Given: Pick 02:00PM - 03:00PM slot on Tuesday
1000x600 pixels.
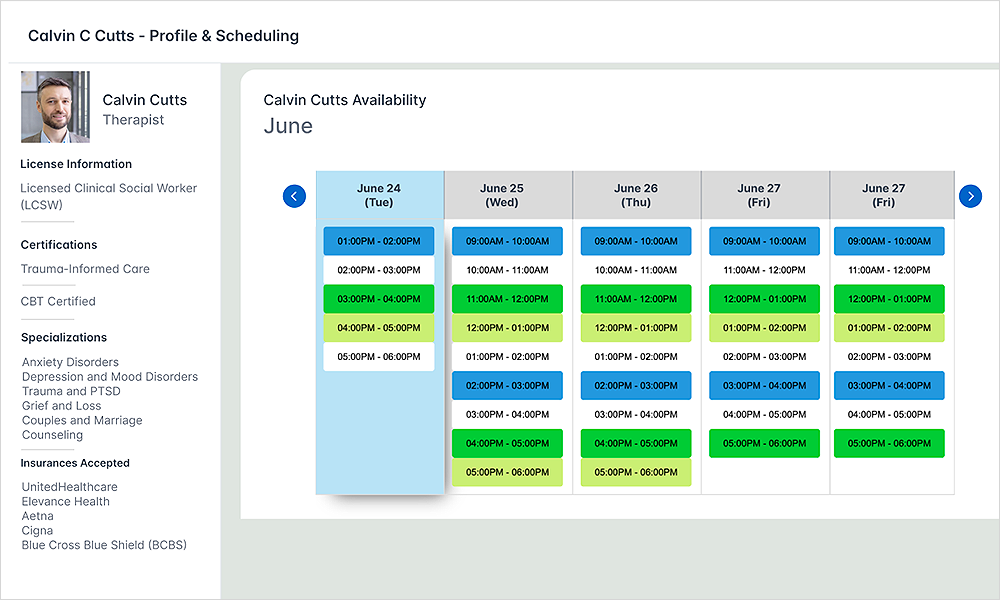Looking at the screenshot, I should [379, 270].
